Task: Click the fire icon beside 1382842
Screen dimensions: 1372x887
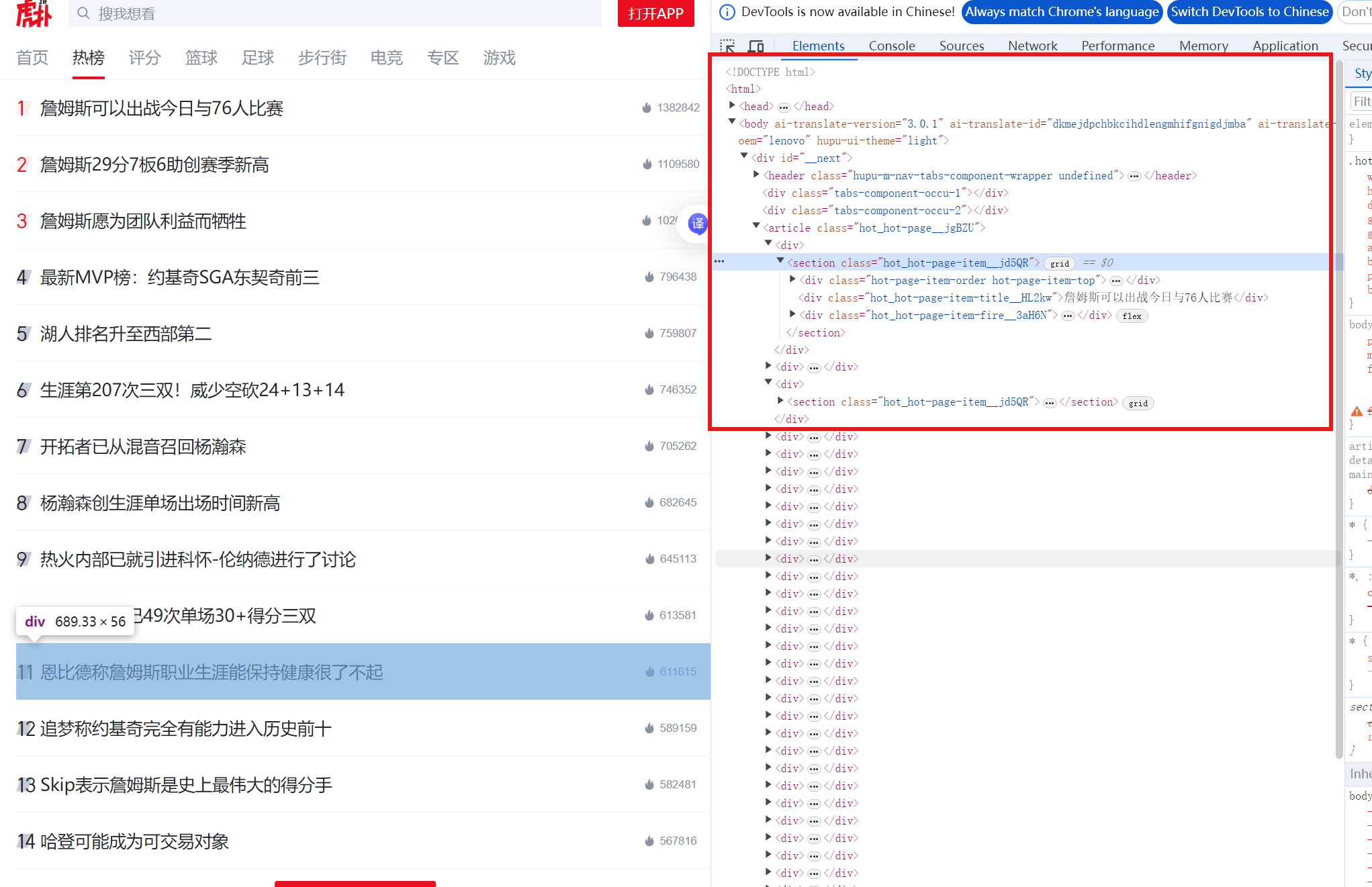Action: [x=647, y=107]
